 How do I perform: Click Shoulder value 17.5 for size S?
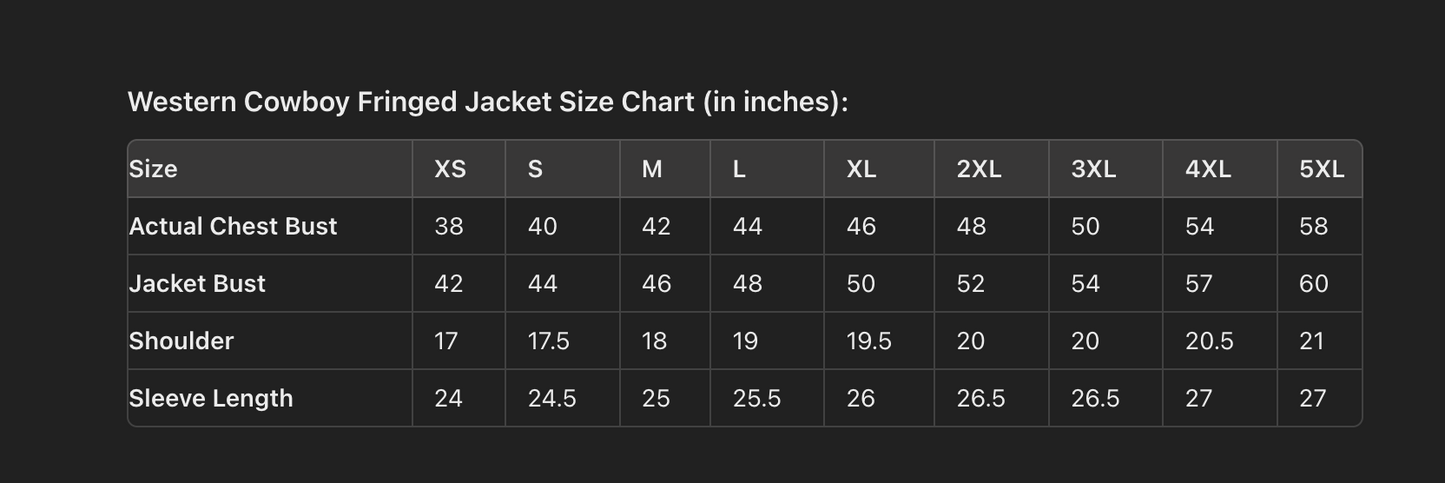coord(549,341)
